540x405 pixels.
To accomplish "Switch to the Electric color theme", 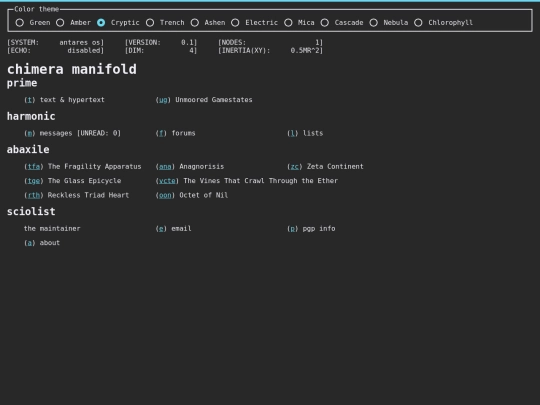I will point(235,23).
